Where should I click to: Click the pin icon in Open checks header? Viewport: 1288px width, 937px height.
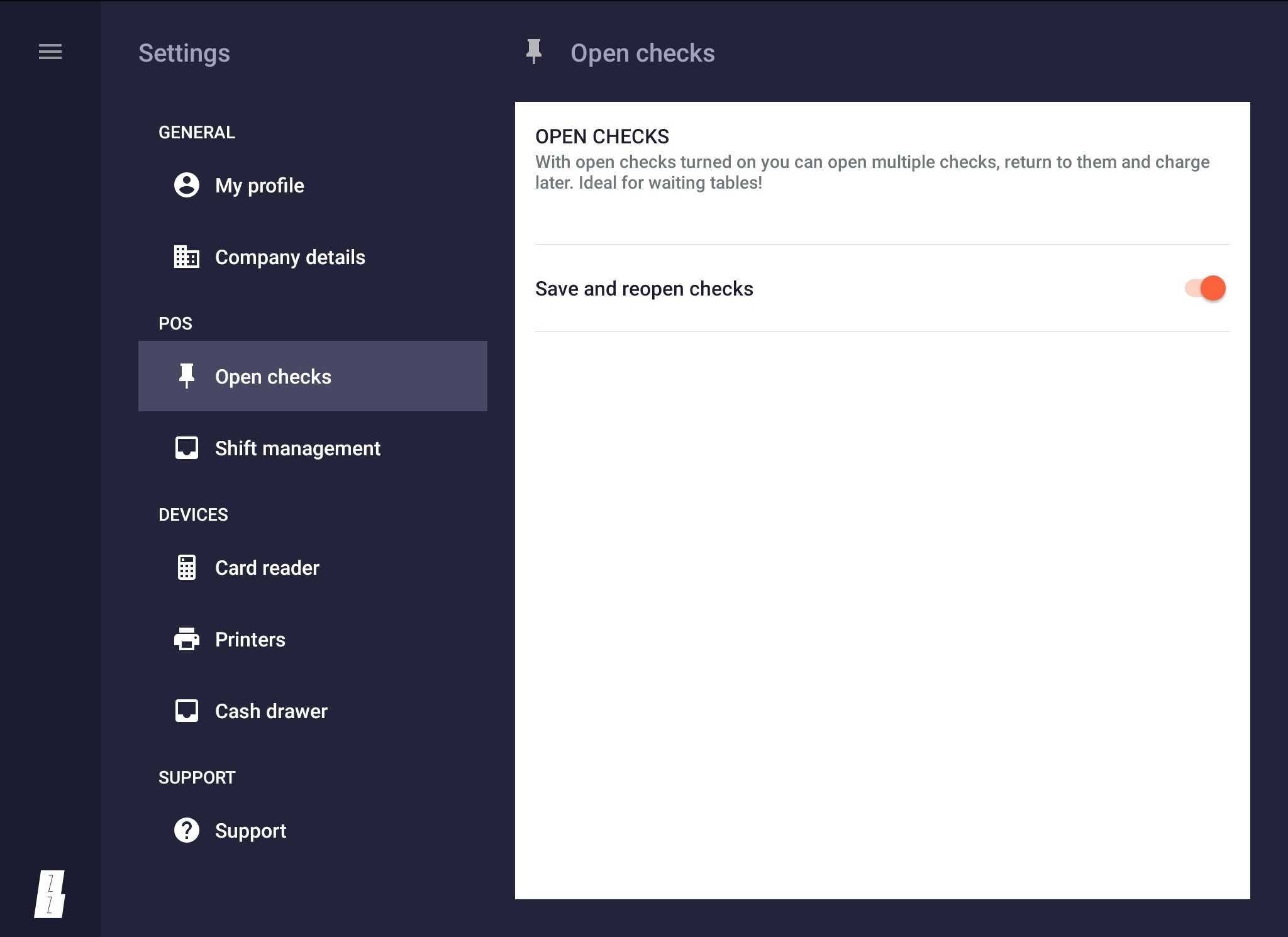click(533, 52)
